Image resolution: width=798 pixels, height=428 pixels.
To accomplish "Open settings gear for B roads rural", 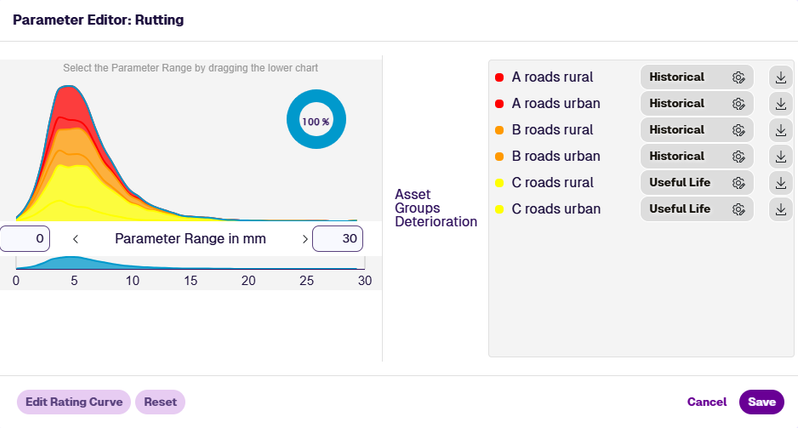I will 738,130.
